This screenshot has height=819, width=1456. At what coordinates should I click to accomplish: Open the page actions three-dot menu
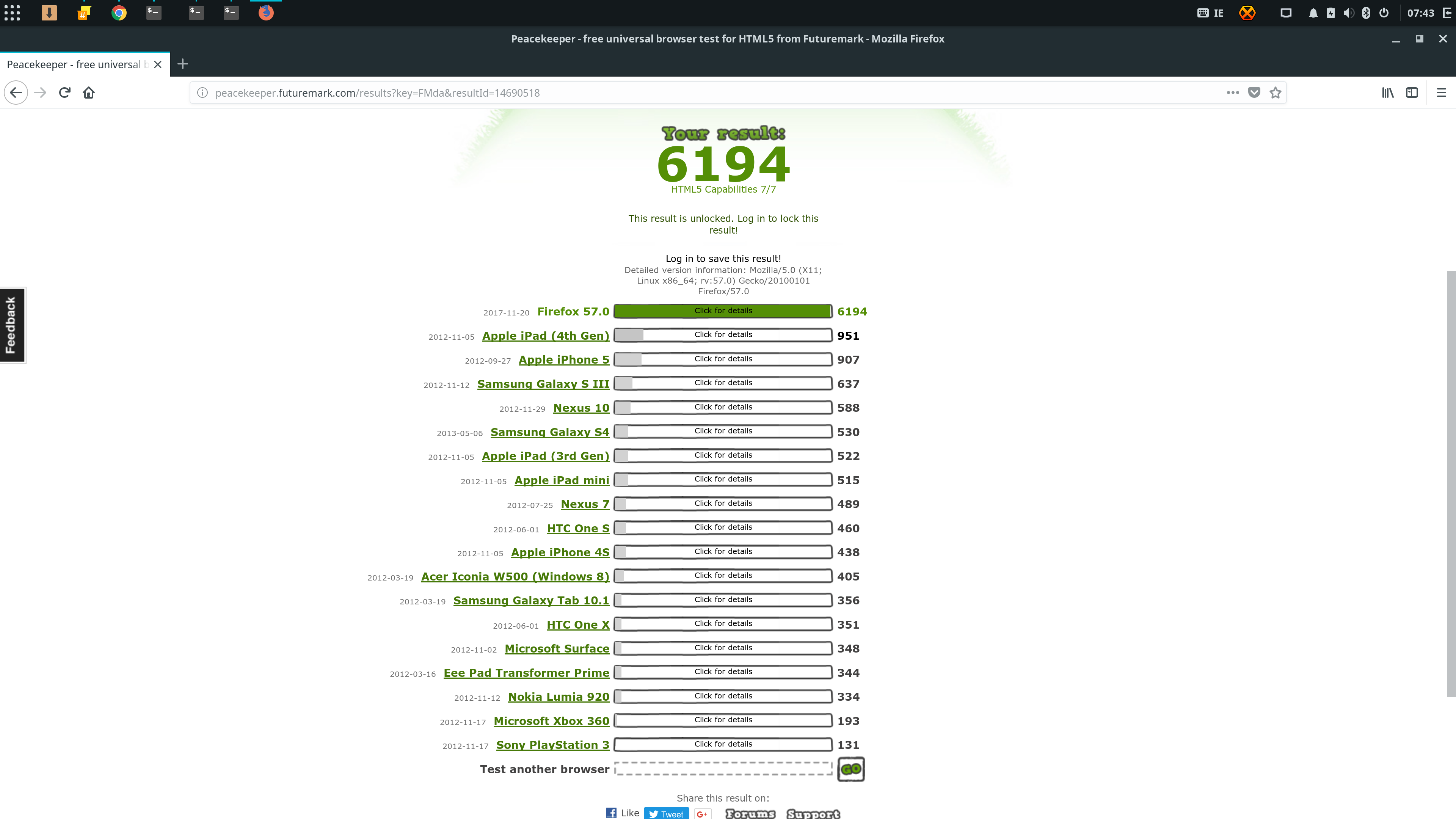pyautogui.click(x=1233, y=93)
